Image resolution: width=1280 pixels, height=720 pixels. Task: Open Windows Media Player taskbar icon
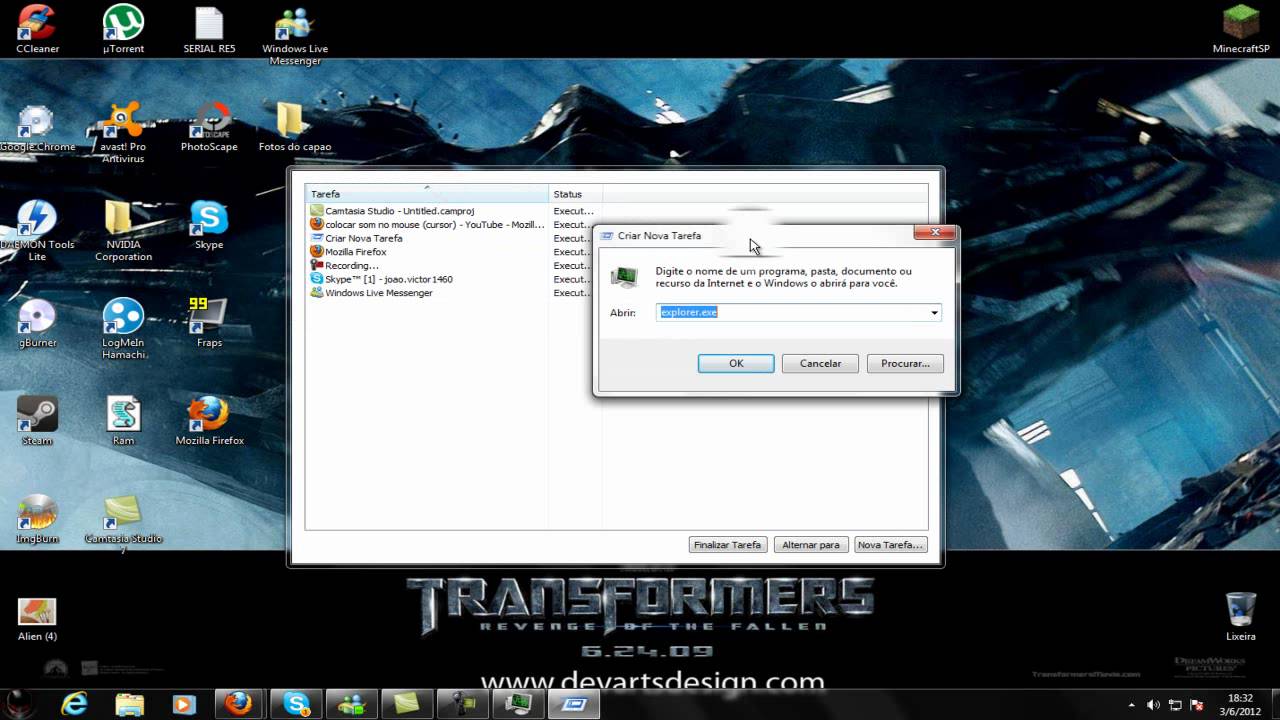[183, 704]
